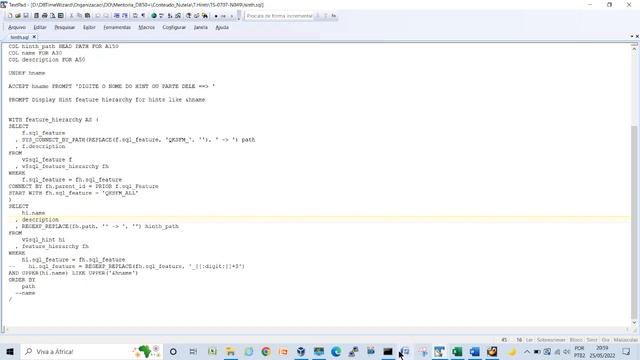Open Print Preview from the toolbar
640x360 pixels.
pos(53,16)
